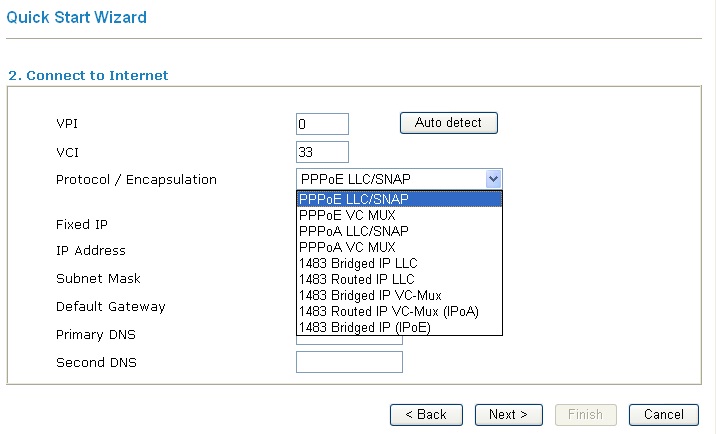Focus the VCI text box
716x434 pixels.
(322, 152)
